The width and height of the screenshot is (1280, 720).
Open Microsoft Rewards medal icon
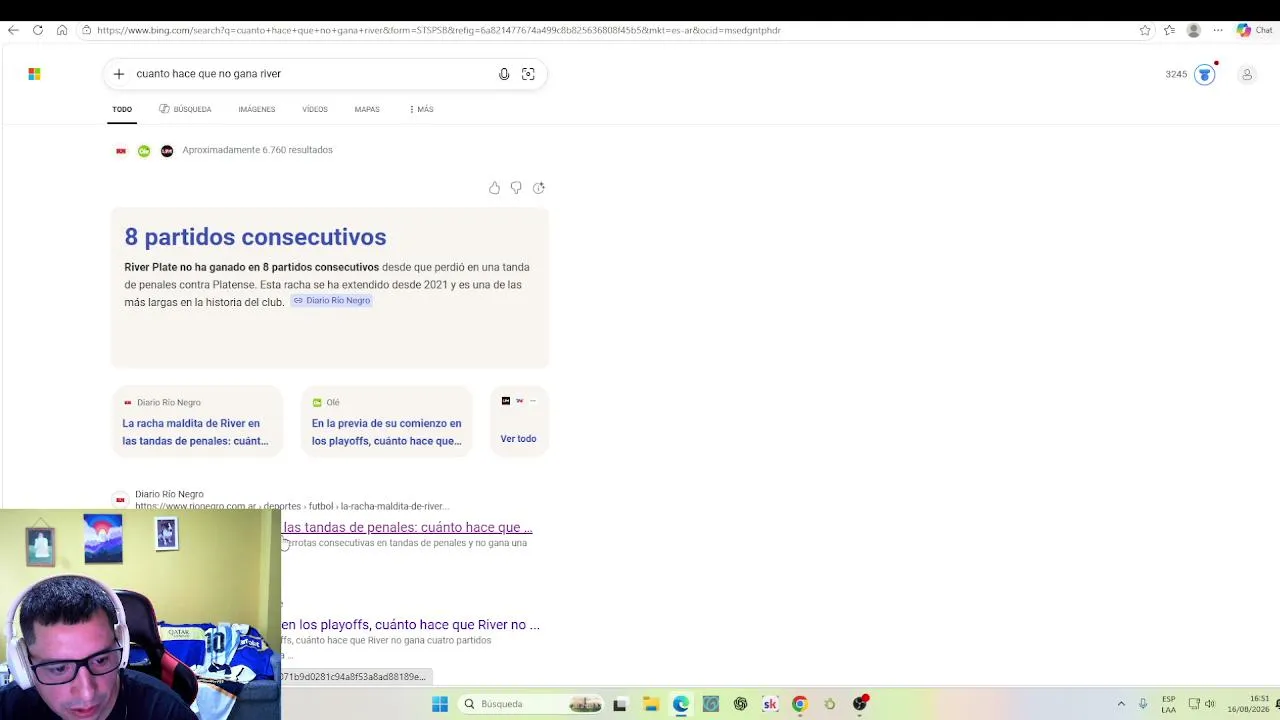click(1205, 74)
